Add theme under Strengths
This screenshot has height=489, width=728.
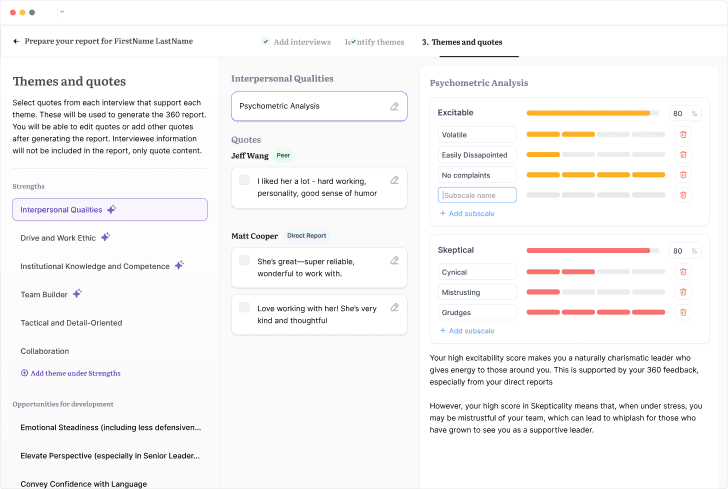coord(70,373)
